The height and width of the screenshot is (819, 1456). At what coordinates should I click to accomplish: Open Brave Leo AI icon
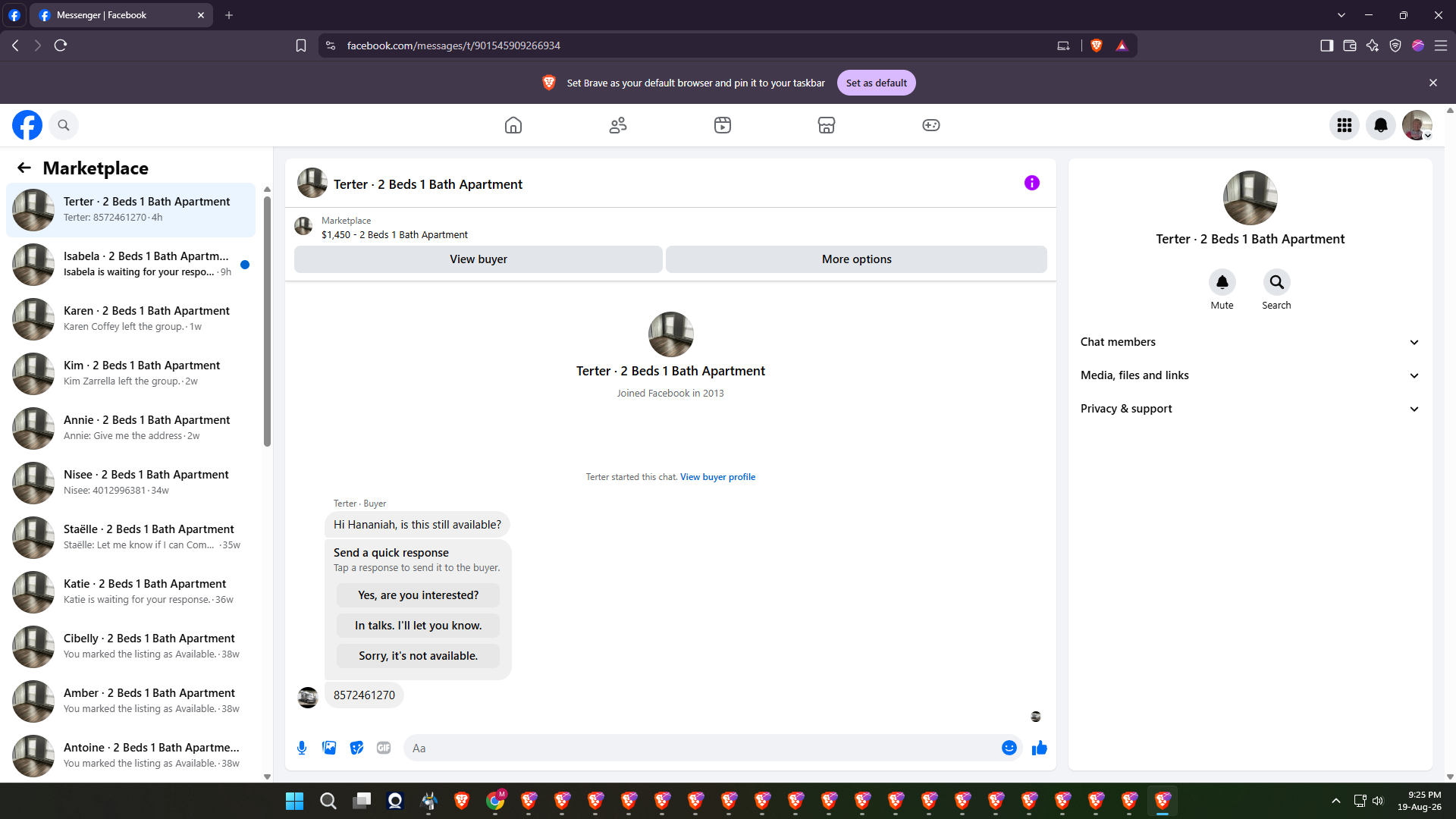point(1373,45)
